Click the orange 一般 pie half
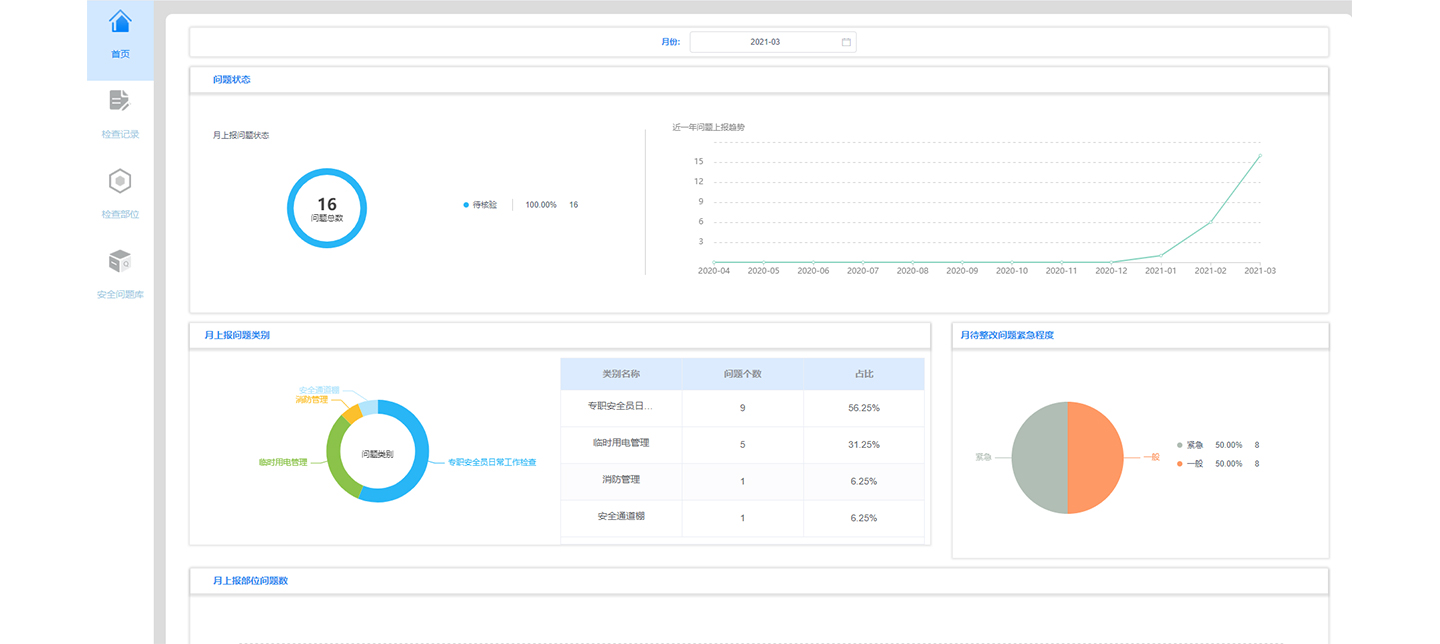This screenshot has height=644, width=1440. (1095, 458)
